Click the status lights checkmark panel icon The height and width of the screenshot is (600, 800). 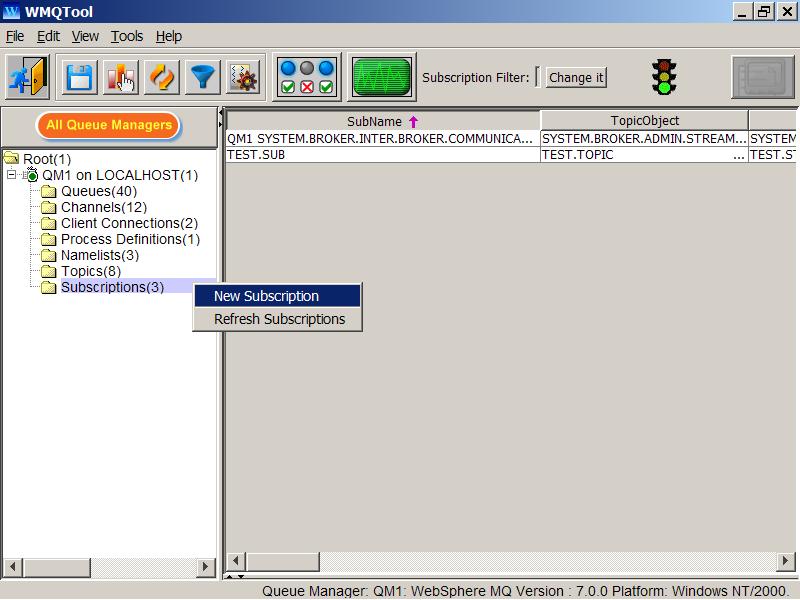(307, 77)
